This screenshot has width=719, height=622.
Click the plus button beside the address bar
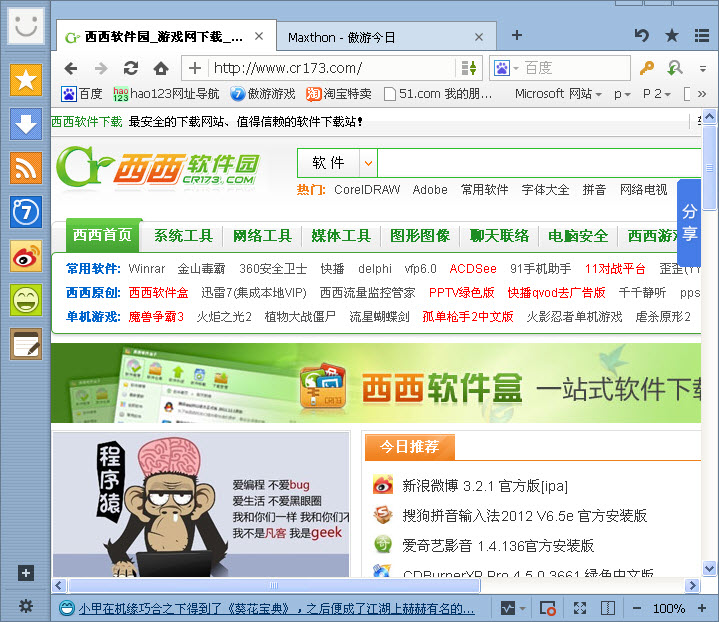coord(195,68)
